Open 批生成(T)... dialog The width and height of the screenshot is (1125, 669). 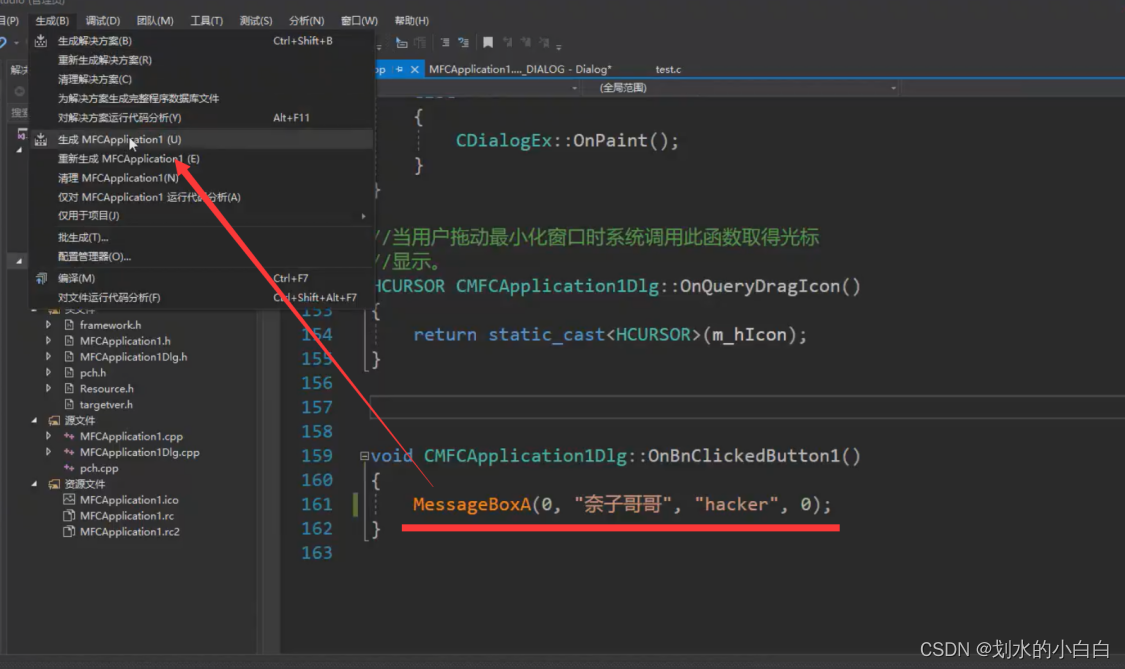click(x=202, y=238)
